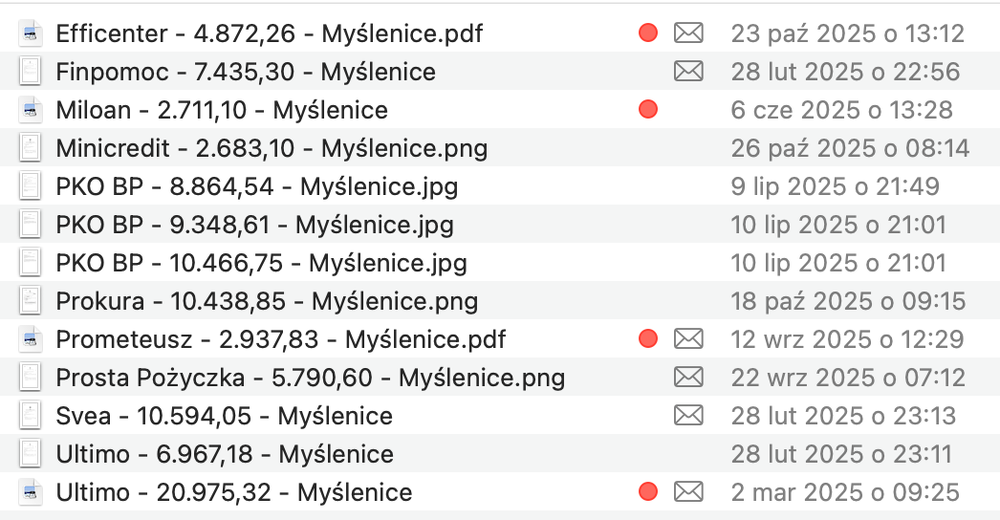The image size is (1000, 520).
Task: Select file name Prosta Pożyczka - 5.790,60 - Myślenice.png
Action: coord(311,378)
